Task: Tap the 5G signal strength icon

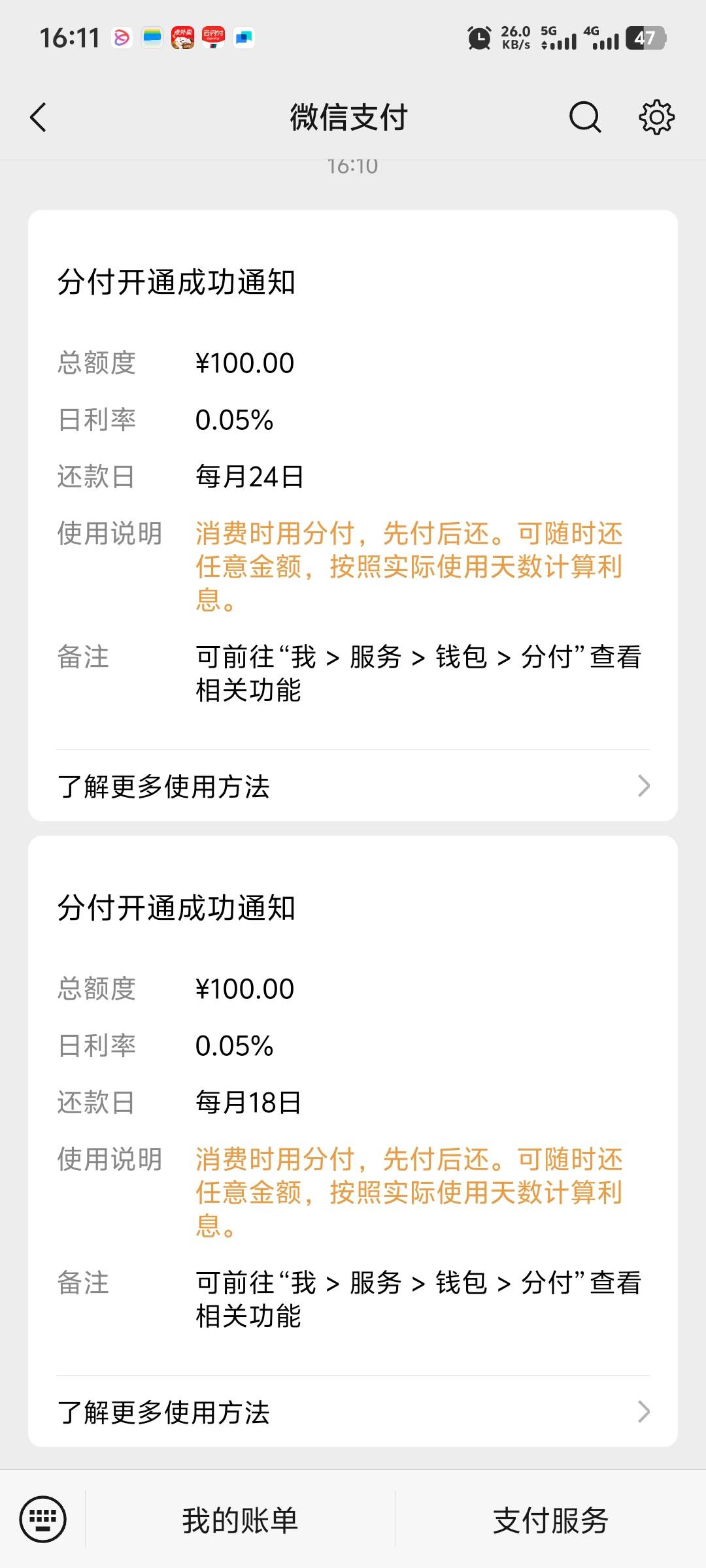Action: [559, 38]
